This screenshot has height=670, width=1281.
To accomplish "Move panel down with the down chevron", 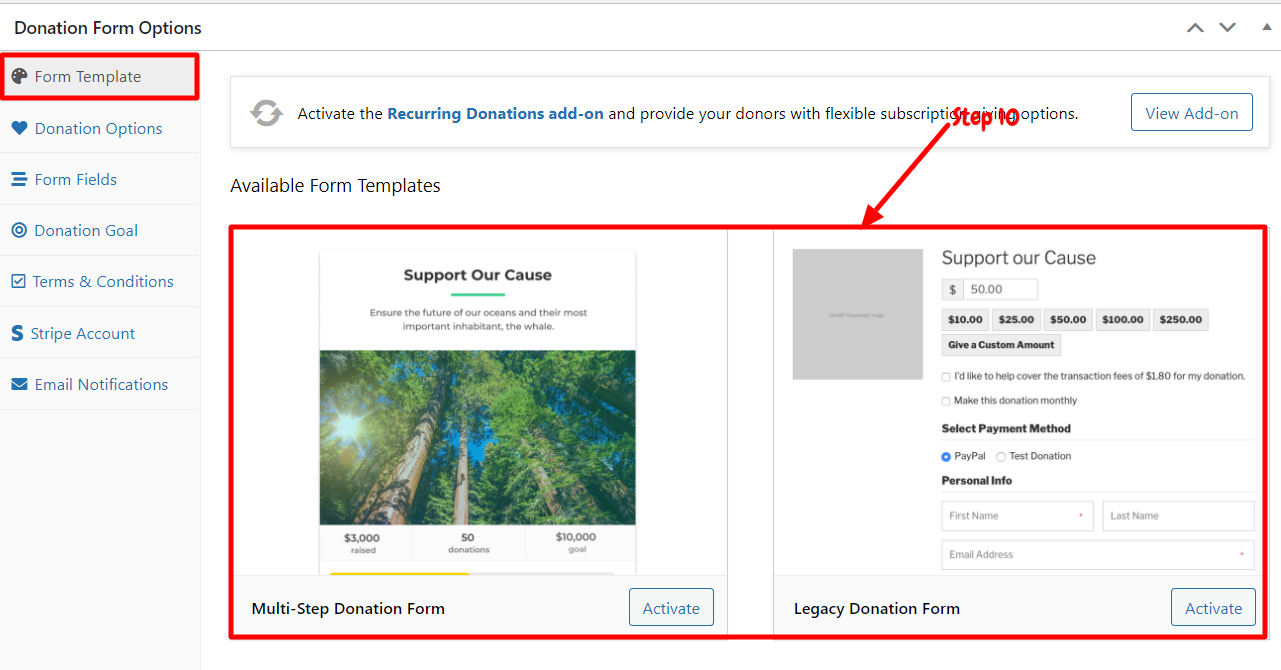I will 1227,27.
